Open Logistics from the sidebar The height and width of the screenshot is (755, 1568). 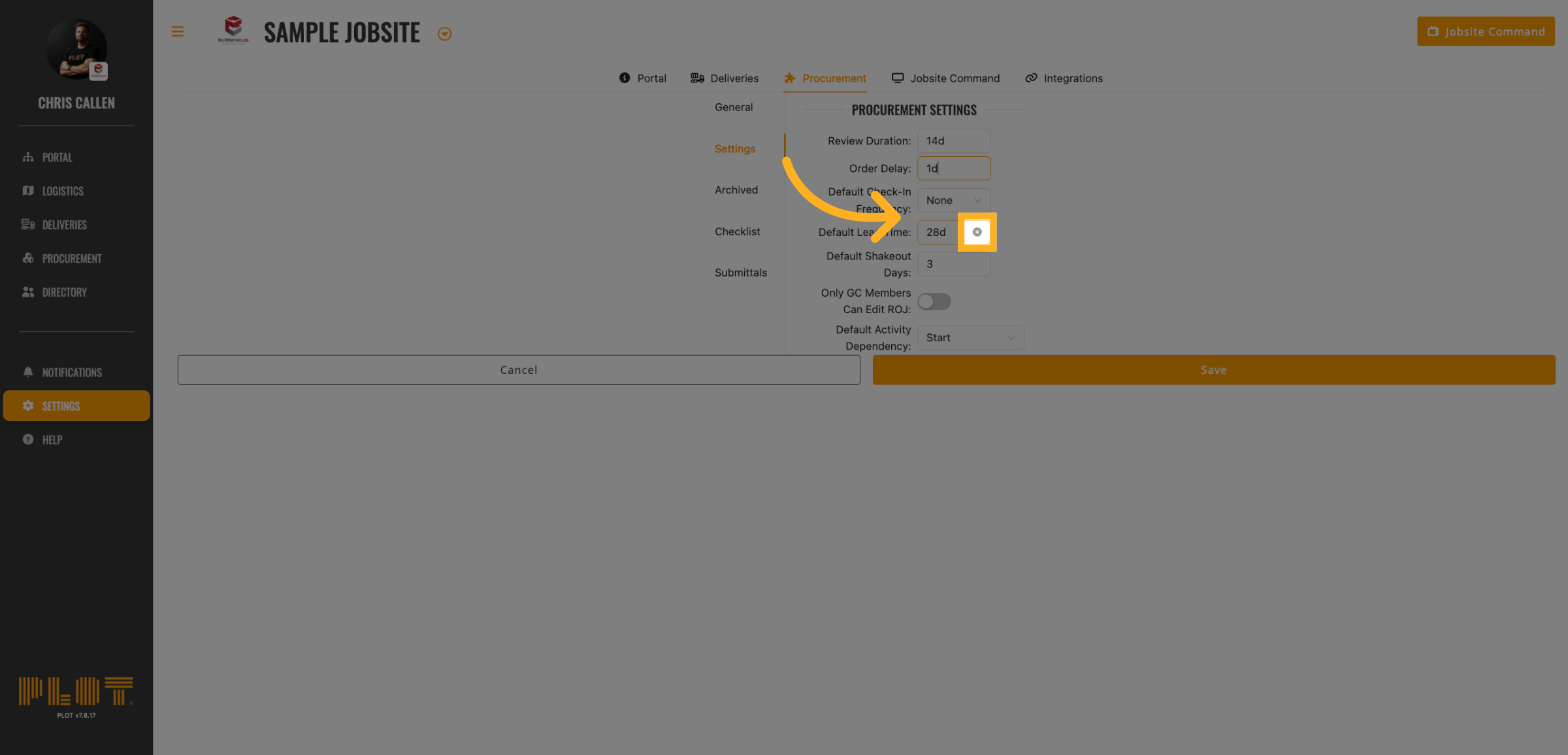click(62, 191)
